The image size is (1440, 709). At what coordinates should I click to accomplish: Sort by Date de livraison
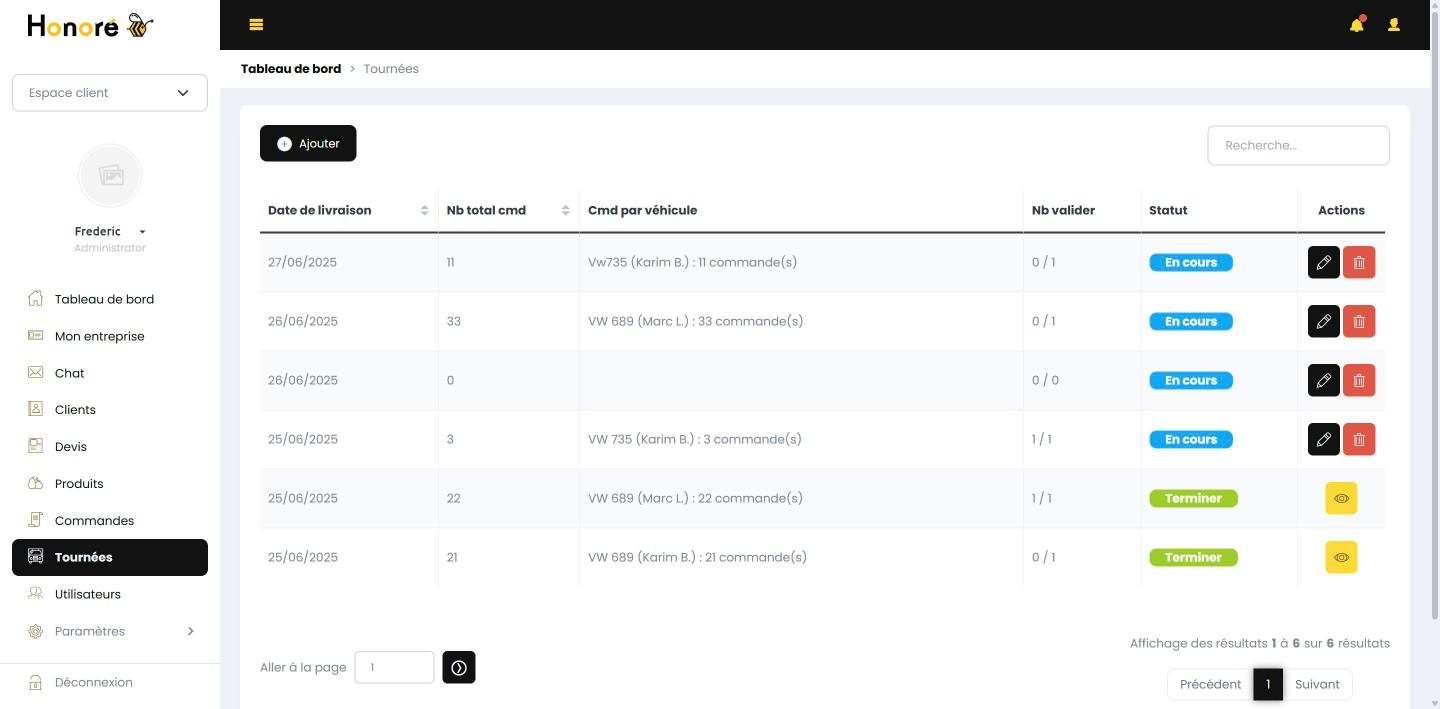pyautogui.click(x=348, y=211)
